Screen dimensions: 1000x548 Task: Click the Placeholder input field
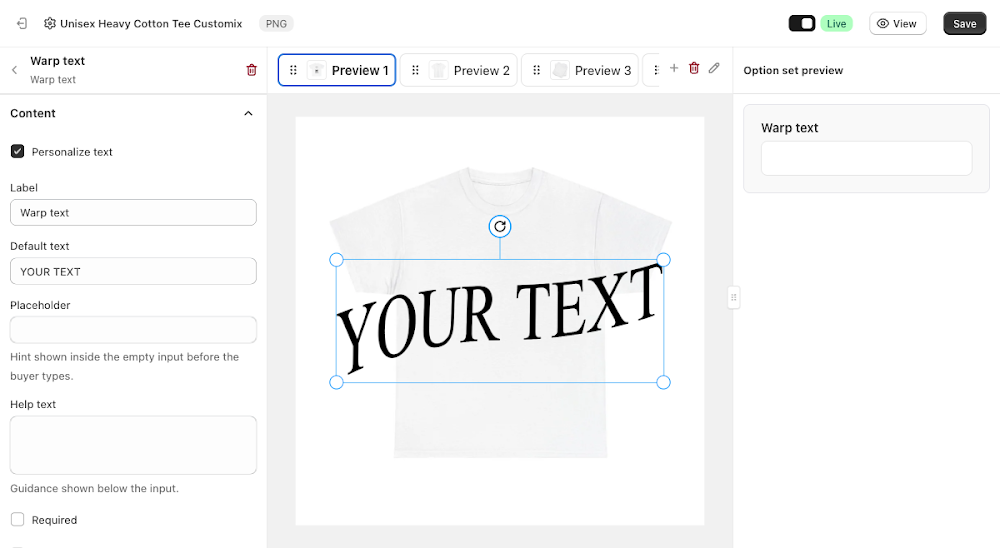point(133,330)
